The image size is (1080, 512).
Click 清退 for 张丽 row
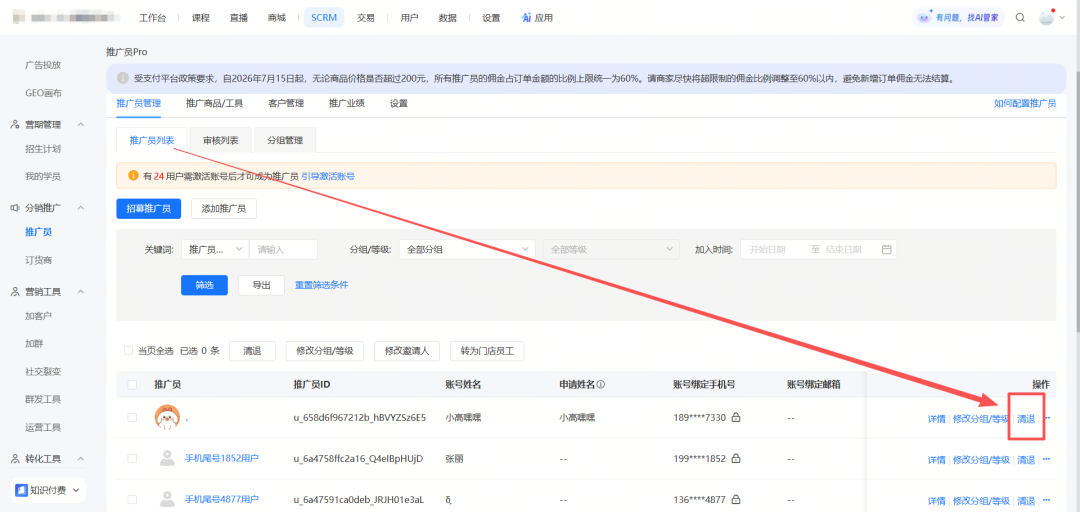coord(1026,460)
